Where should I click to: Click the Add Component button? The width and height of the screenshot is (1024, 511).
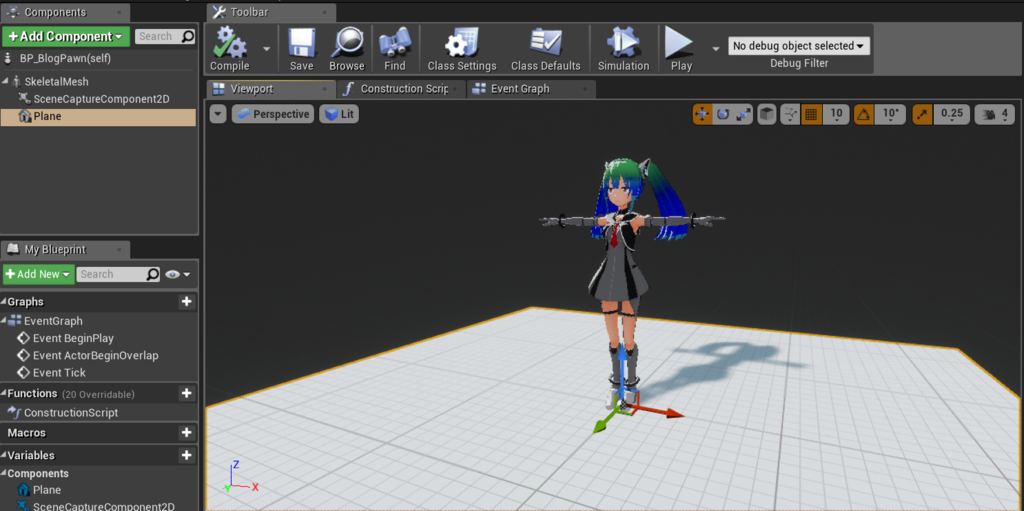click(x=66, y=37)
